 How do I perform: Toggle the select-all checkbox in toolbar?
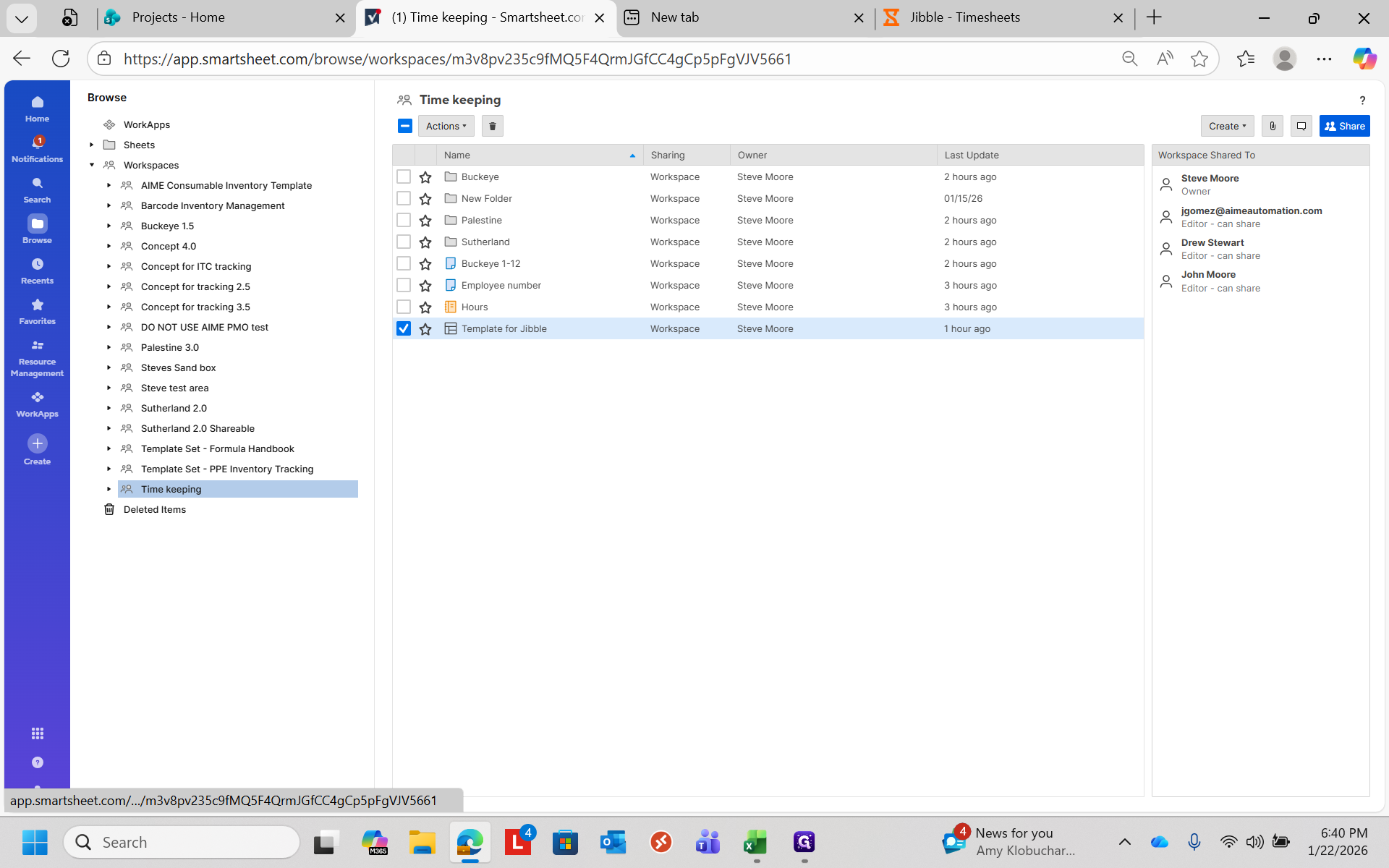click(x=404, y=126)
